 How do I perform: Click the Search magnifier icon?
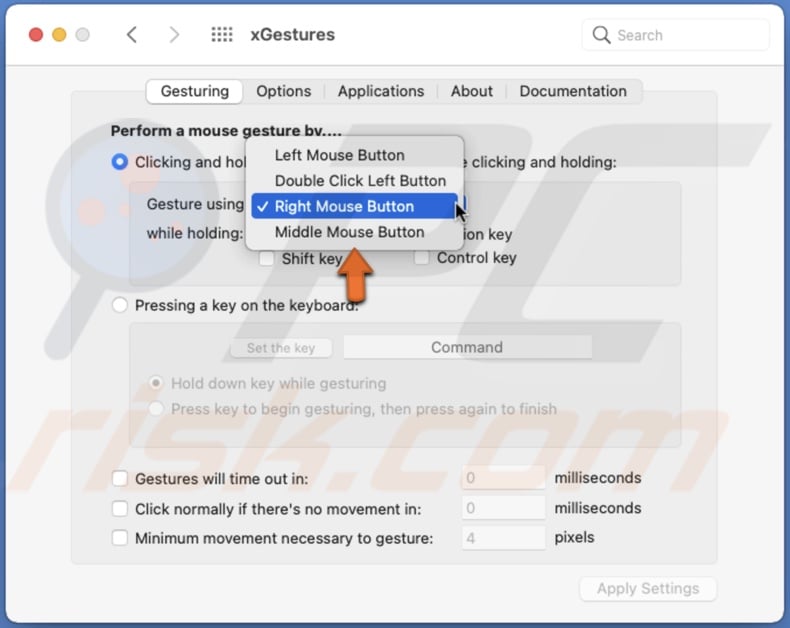[x=601, y=35]
